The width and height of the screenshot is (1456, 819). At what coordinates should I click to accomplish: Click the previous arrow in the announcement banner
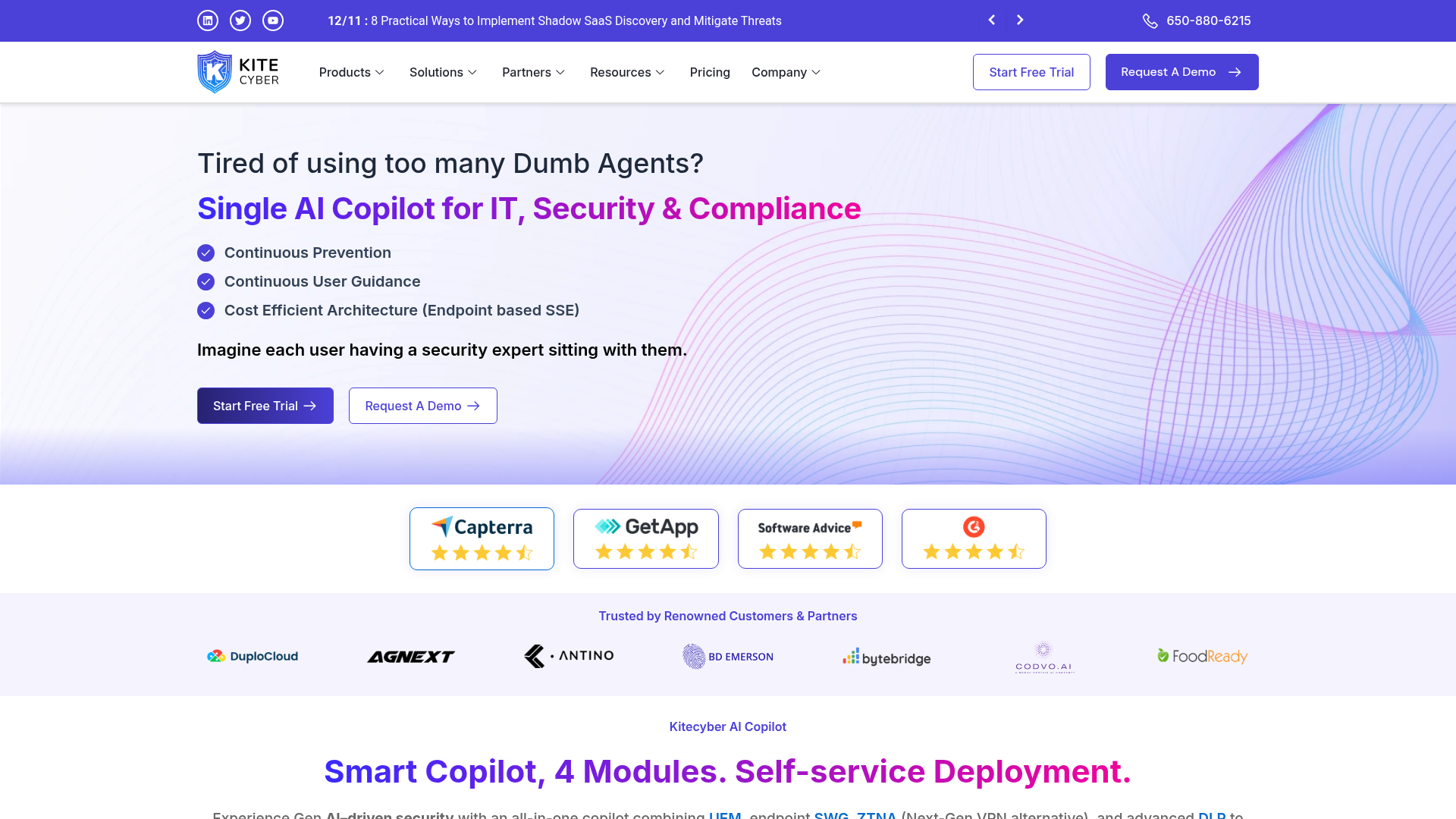(x=991, y=20)
